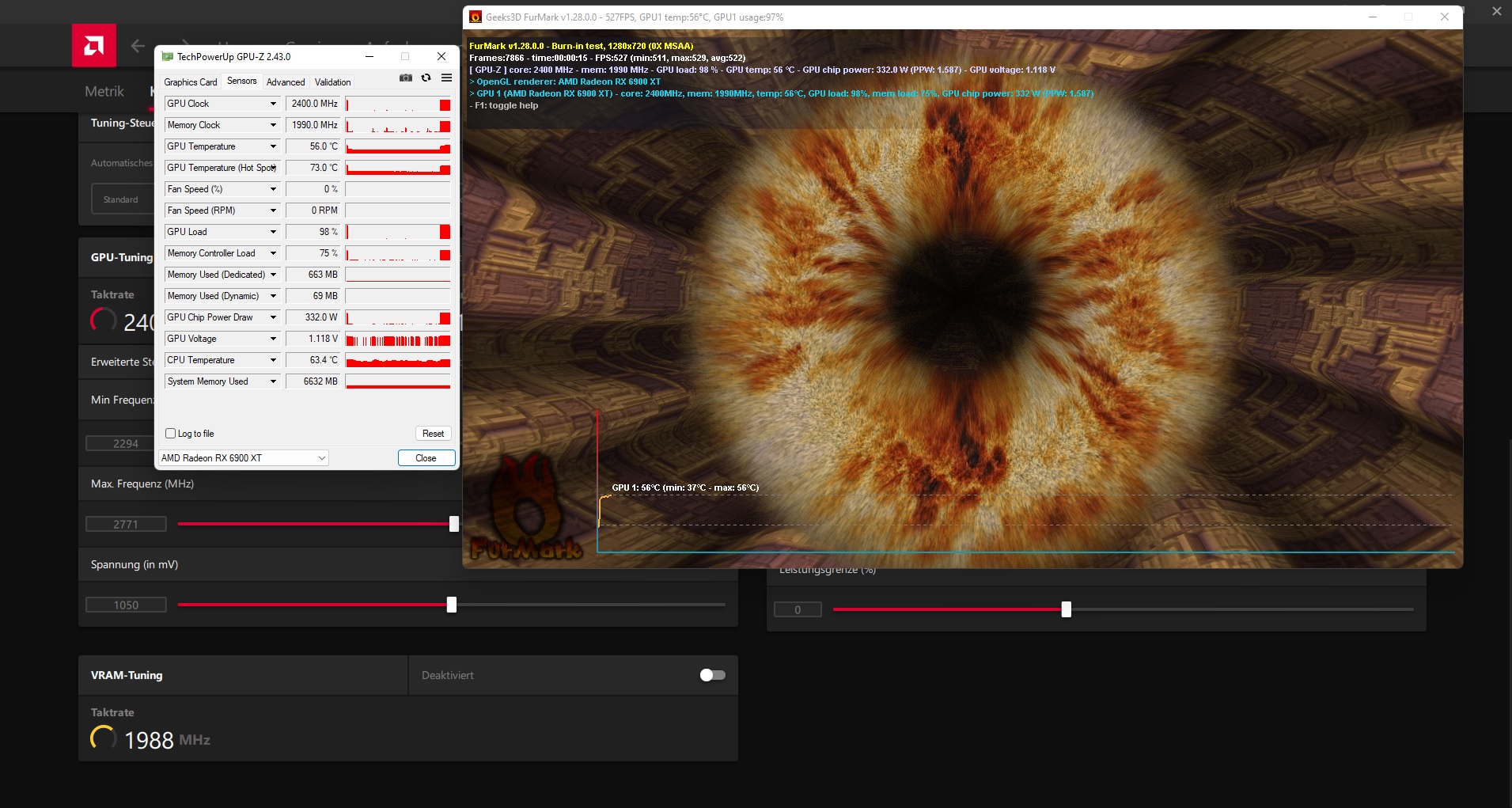Close the AMD software window
The image size is (1512, 808).
(1497, 11)
